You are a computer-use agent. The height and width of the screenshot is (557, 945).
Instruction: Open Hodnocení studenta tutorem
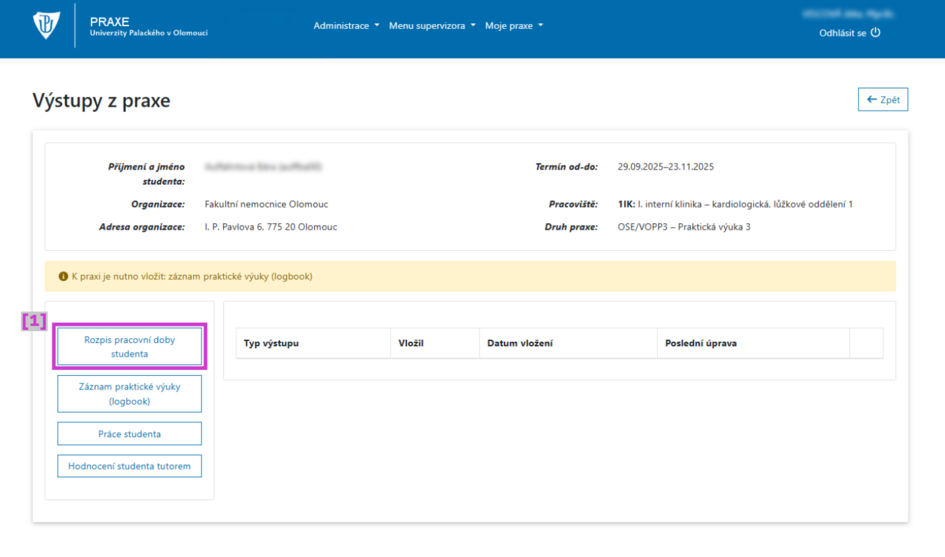[130, 466]
